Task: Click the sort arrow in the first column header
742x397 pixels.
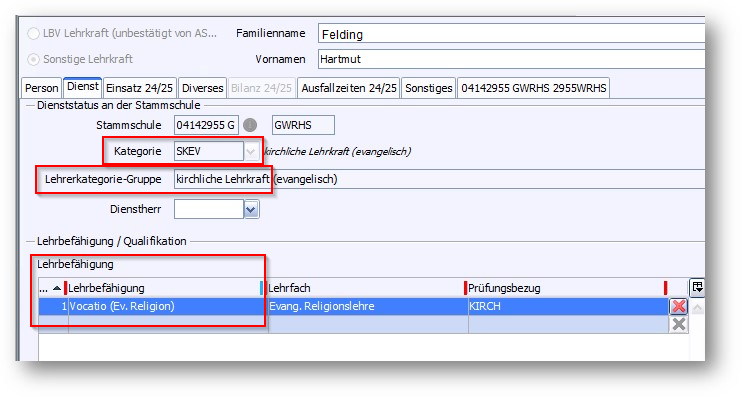Action: point(57,288)
